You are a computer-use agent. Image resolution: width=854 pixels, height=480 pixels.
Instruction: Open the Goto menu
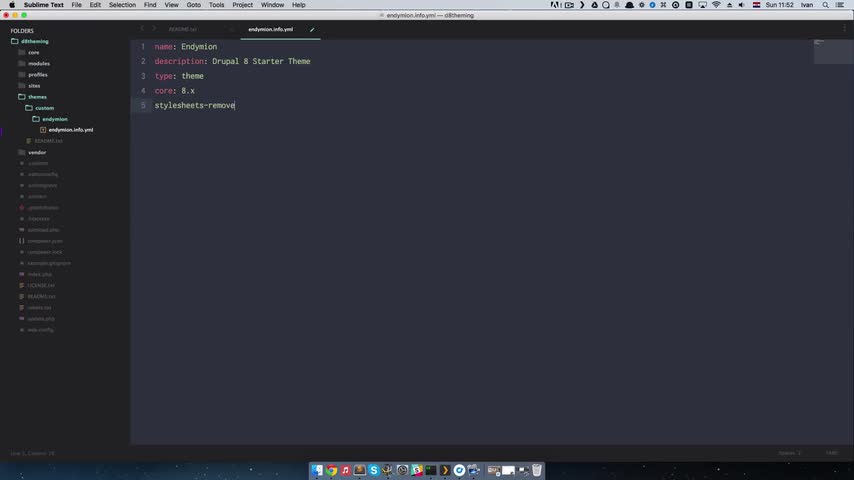click(193, 5)
